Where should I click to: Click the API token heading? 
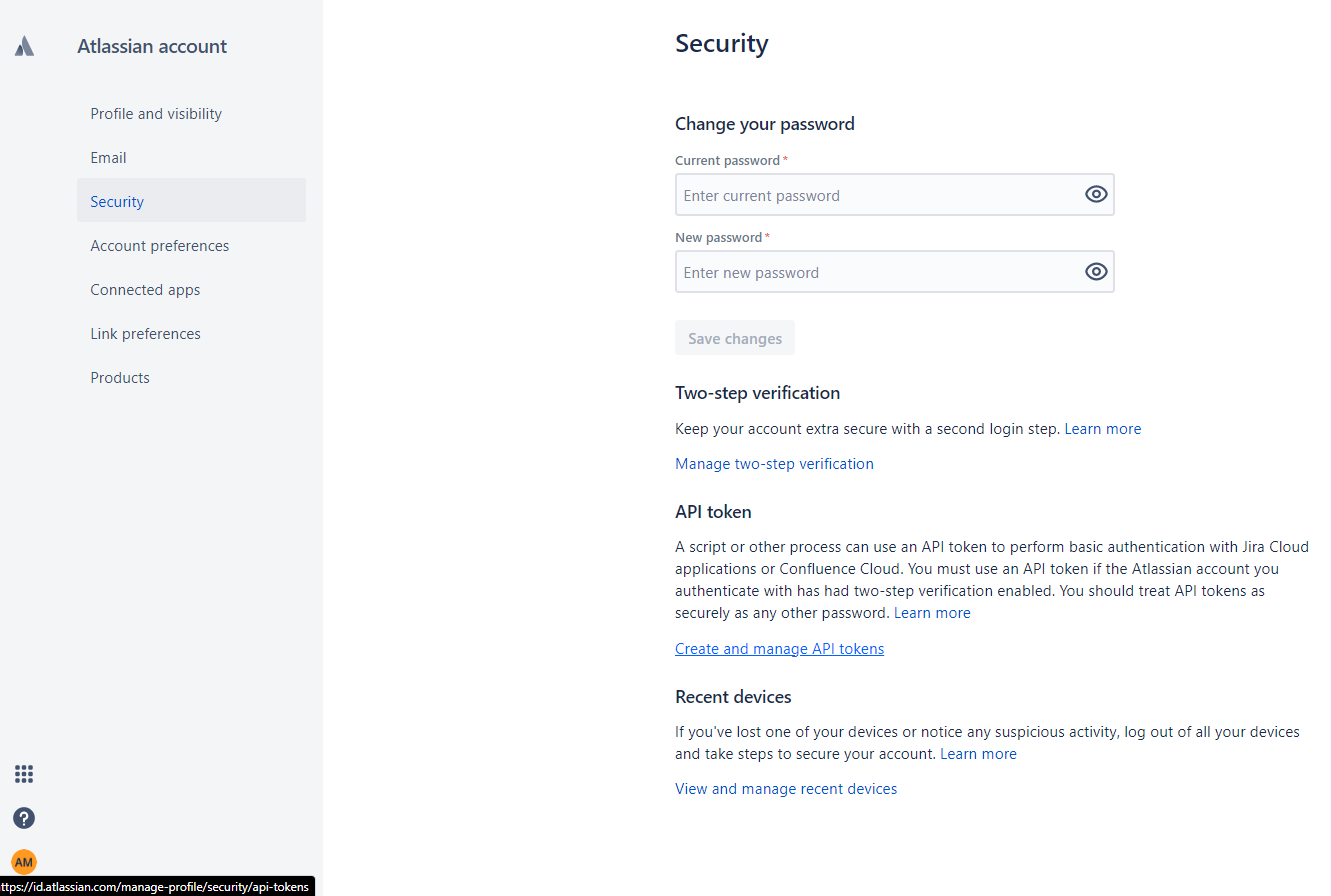(x=713, y=512)
